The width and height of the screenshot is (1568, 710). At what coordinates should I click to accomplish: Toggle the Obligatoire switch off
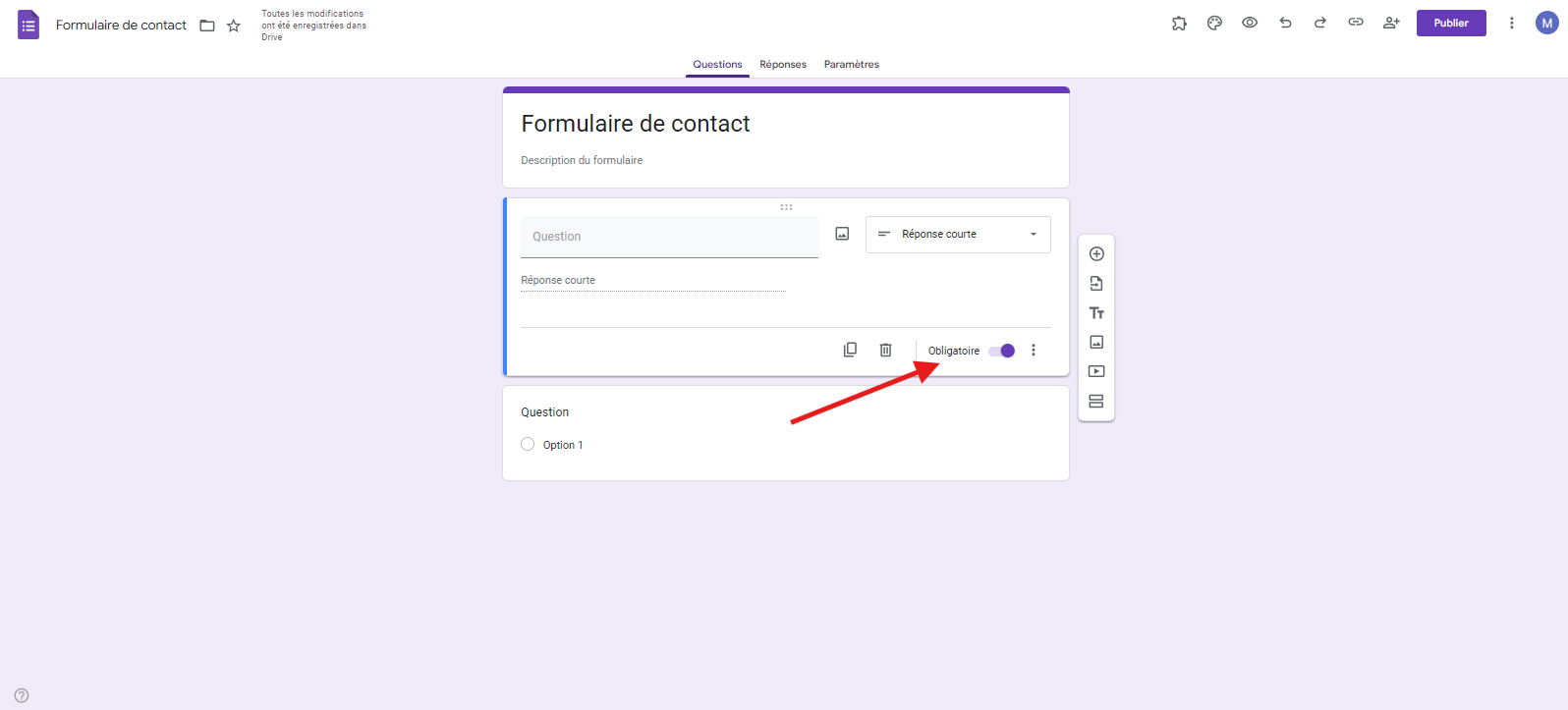[1002, 351]
